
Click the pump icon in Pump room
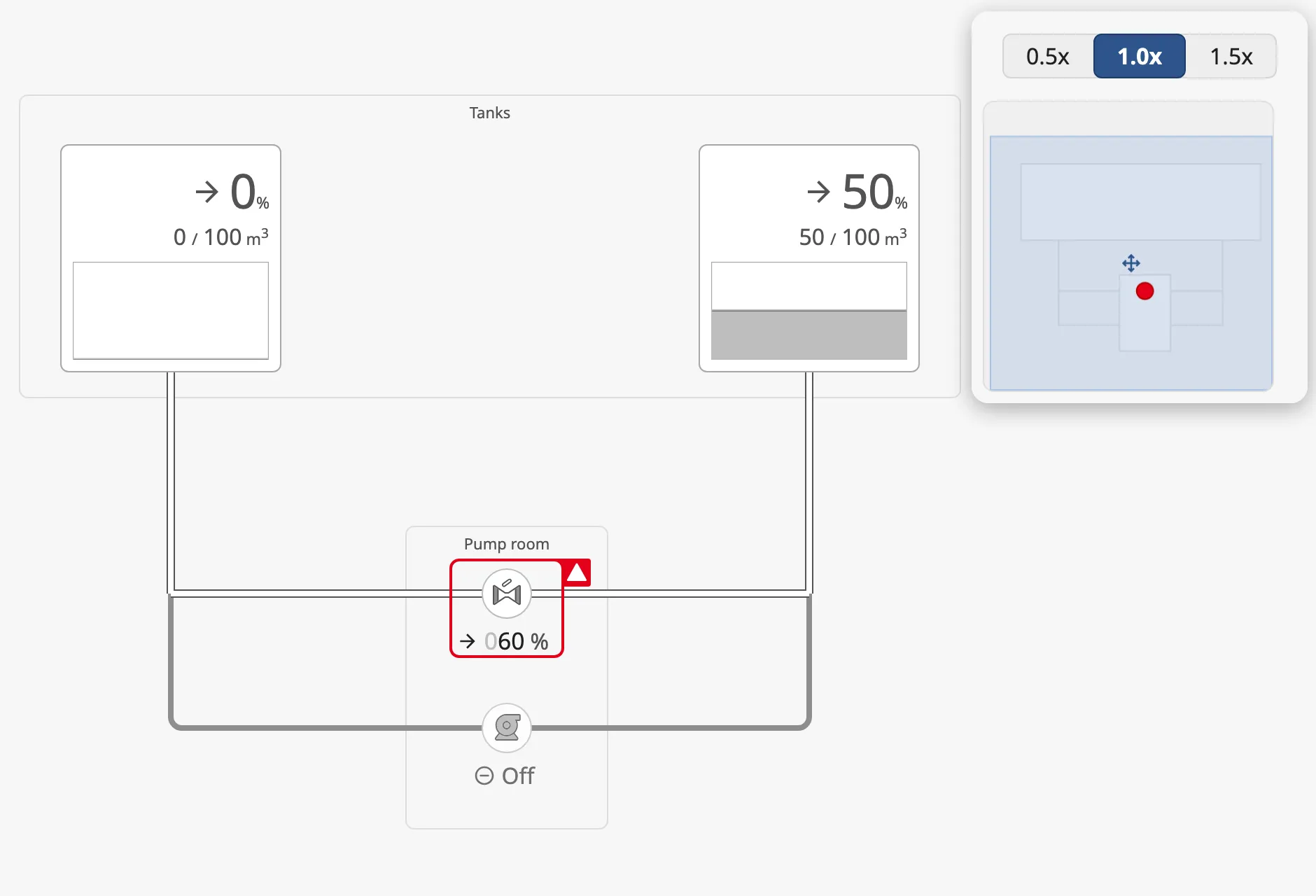click(x=507, y=728)
